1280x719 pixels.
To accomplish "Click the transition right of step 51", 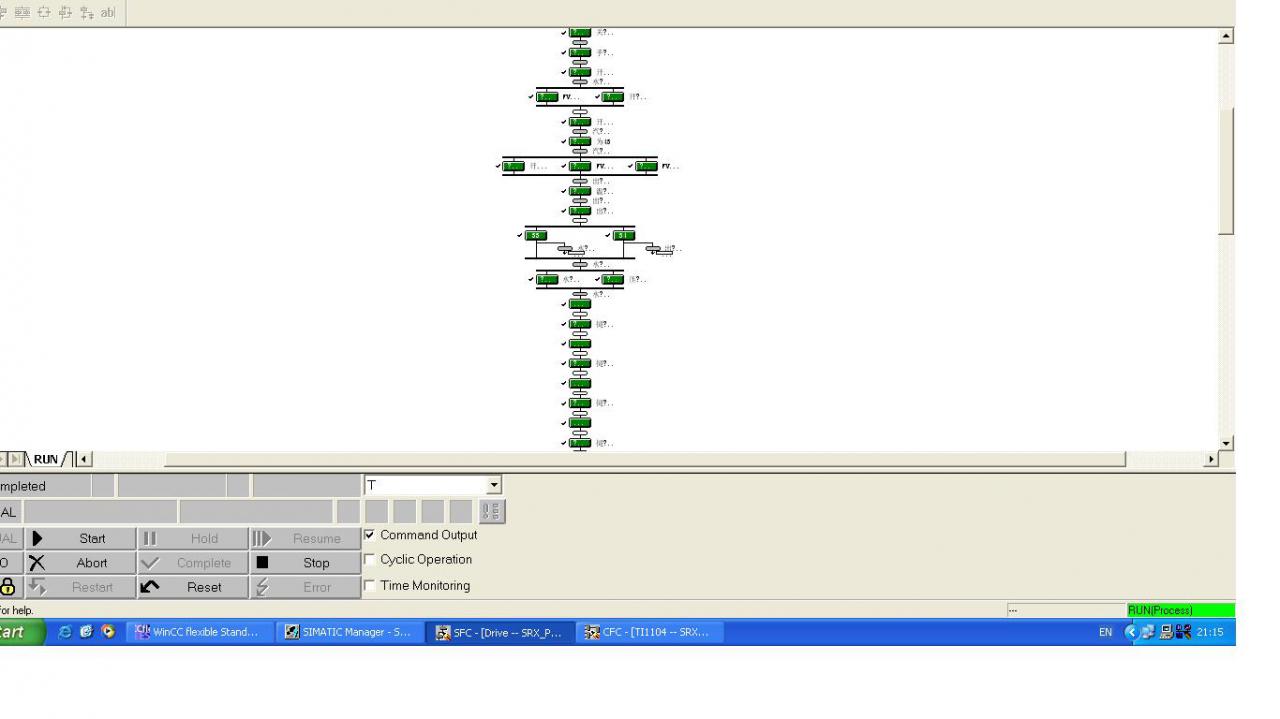I will [x=654, y=248].
